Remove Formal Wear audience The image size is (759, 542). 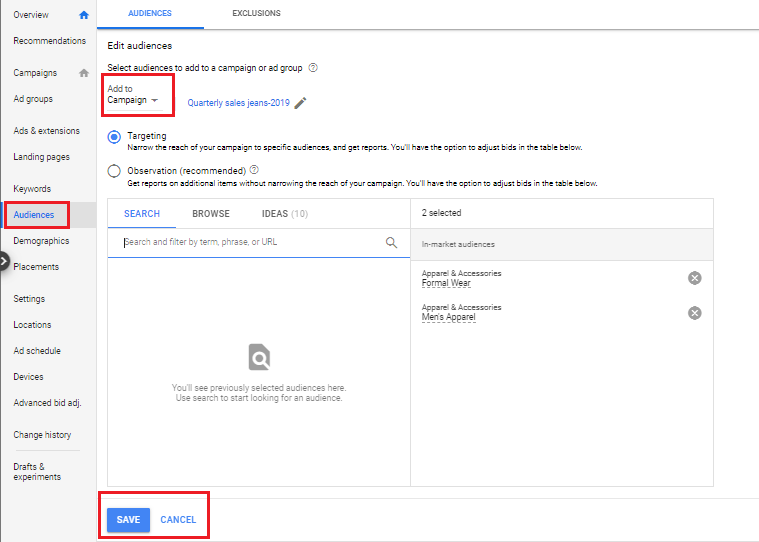point(695,278)
